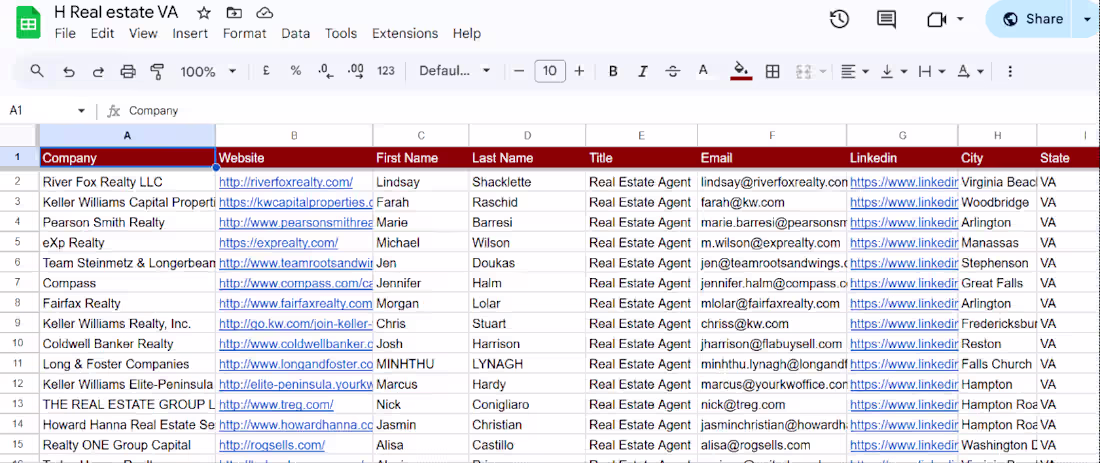Toggle bold formatting

click(x=613, y=71)
